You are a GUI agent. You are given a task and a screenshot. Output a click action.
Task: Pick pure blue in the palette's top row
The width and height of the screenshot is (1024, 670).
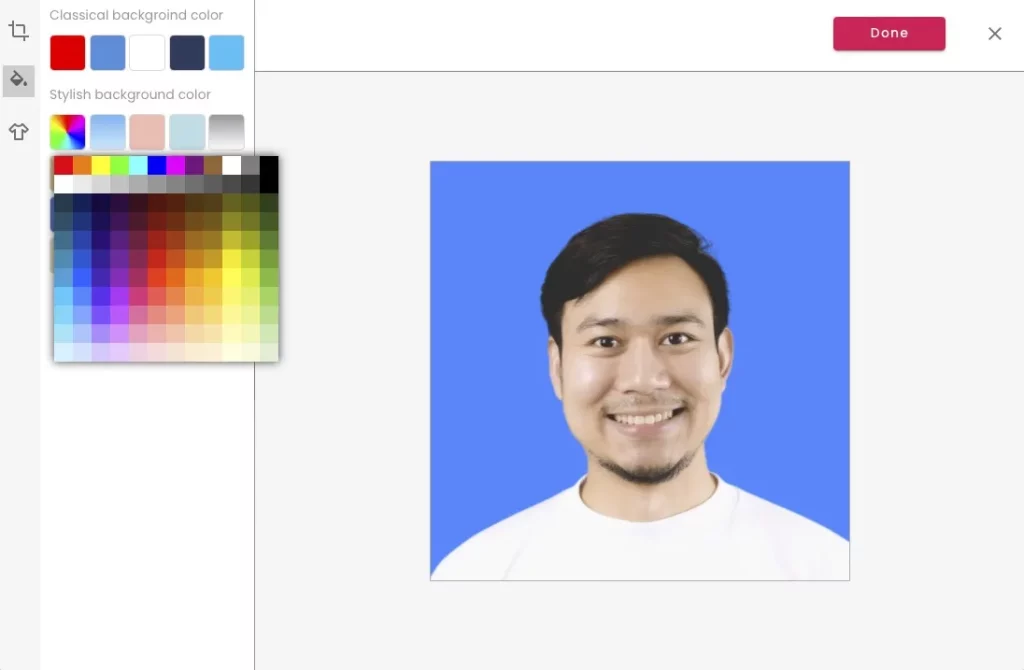click(157, 165)
